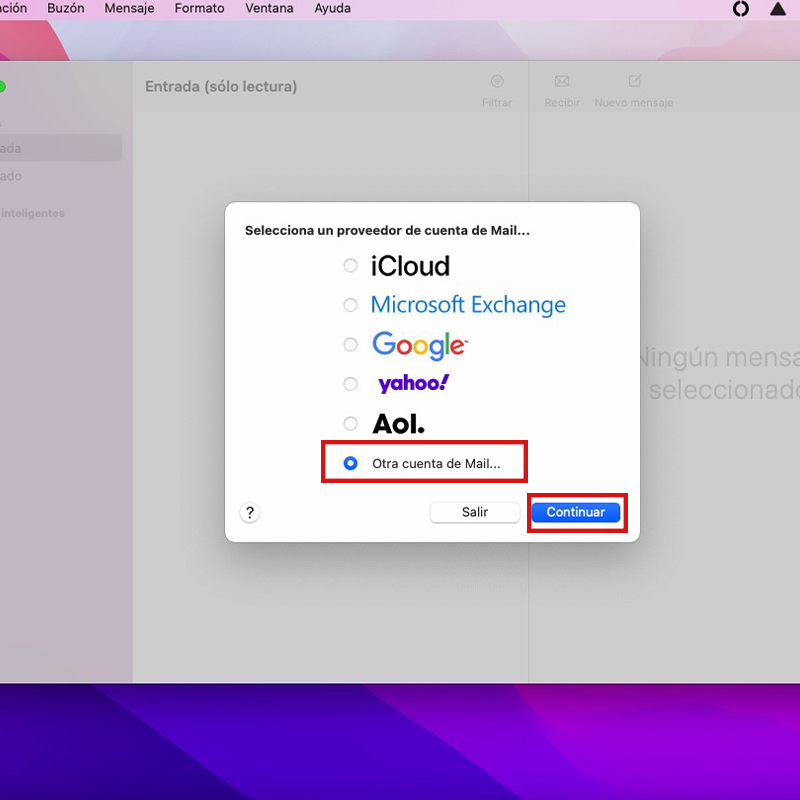Click the triangle menu bar status icon
The image size is (800, 800).
point(778,9)
